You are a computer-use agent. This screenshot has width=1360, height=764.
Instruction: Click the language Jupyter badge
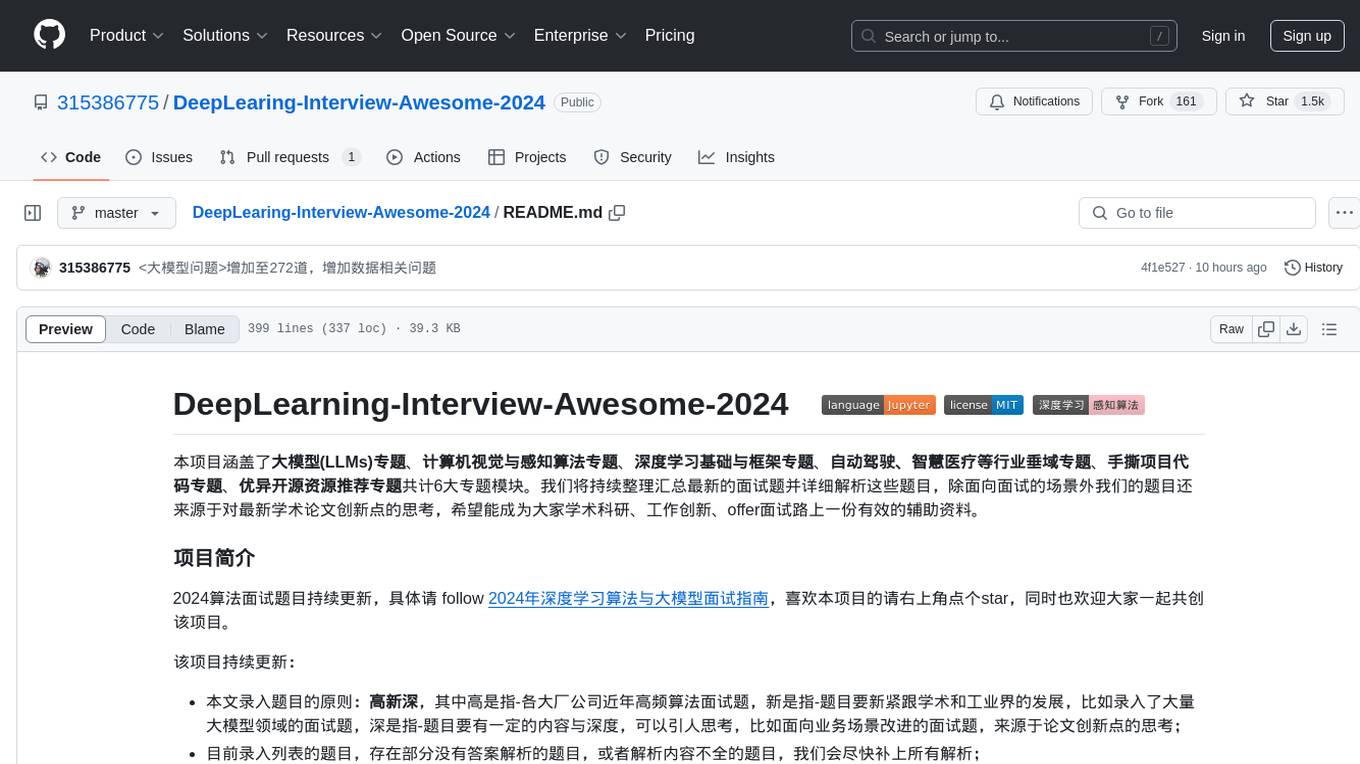pyautogui.click(x=879, y=405)
